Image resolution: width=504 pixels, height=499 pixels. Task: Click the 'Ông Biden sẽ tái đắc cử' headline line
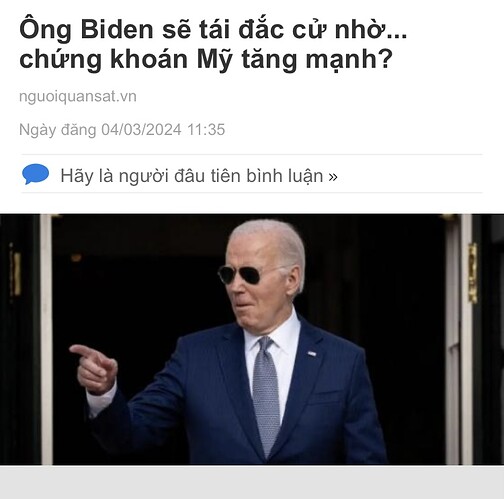[x=213, y=30]
